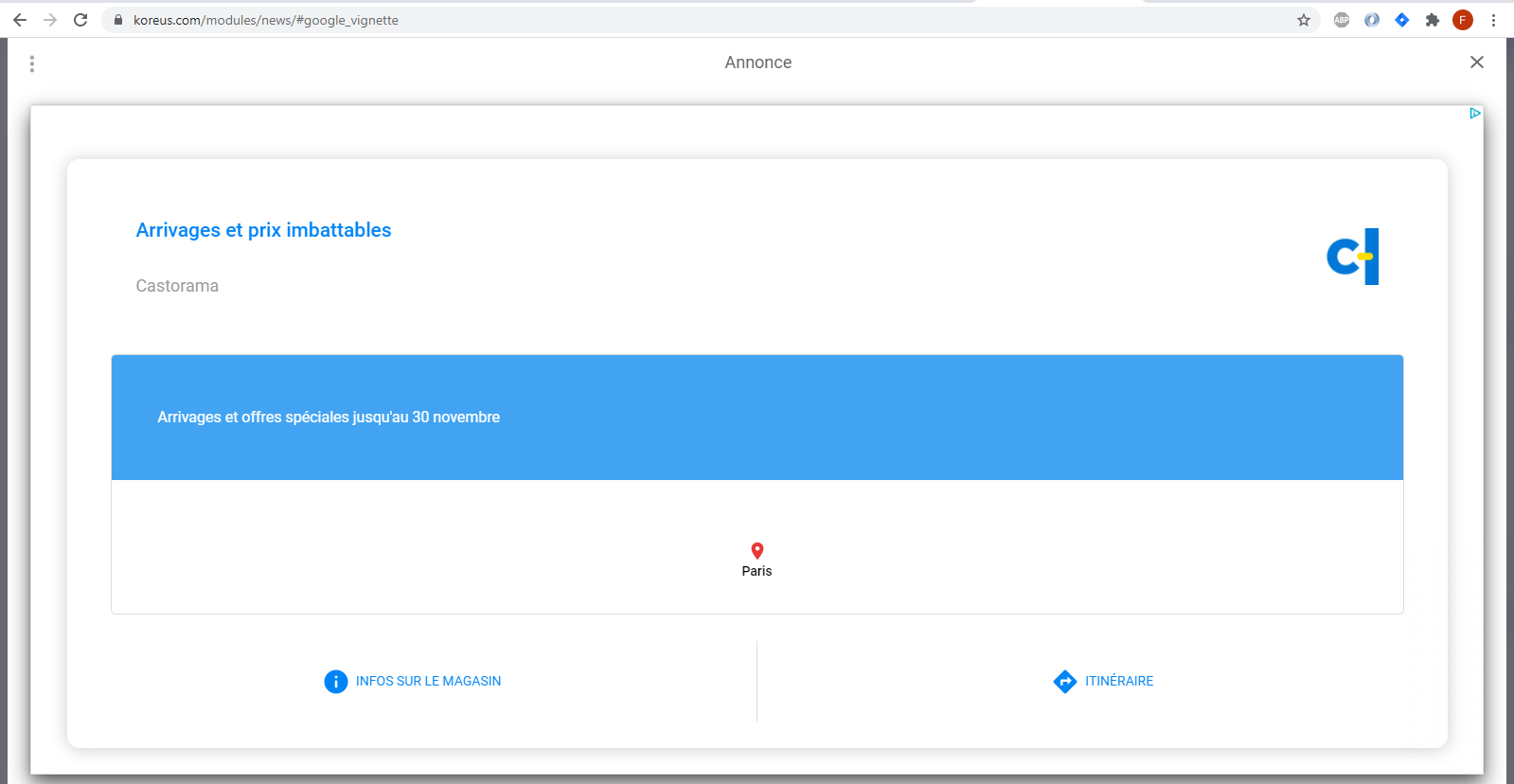
Task: Click the blue special offers banner
Action: (x=757, y=418)
